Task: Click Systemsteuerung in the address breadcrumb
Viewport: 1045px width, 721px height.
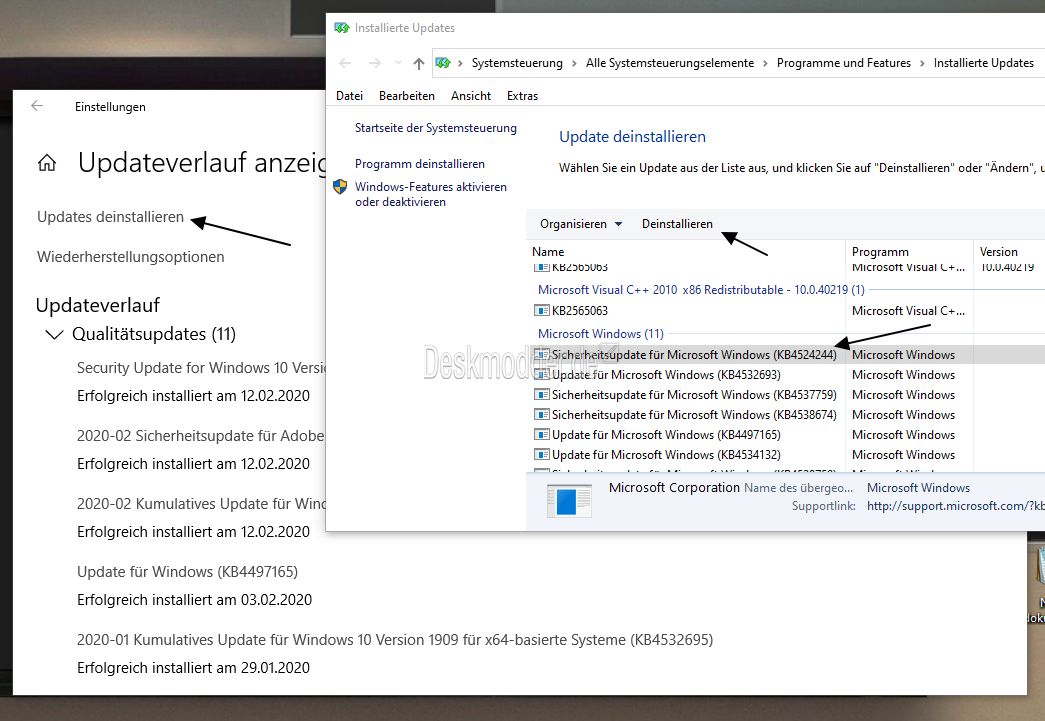Action: 517,63
